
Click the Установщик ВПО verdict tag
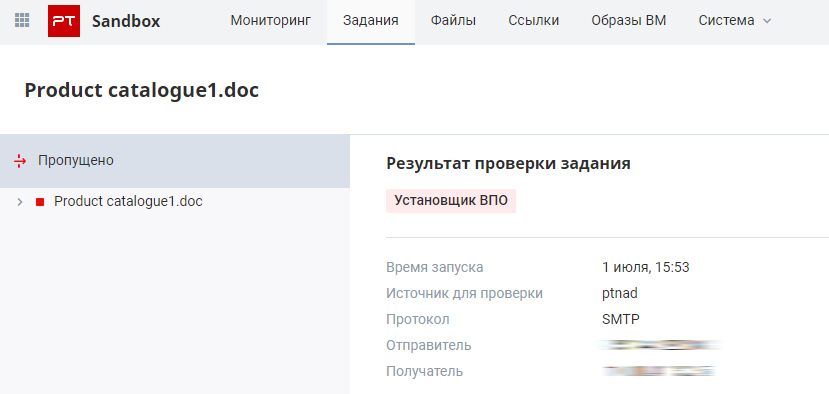[x=451, y=201]
